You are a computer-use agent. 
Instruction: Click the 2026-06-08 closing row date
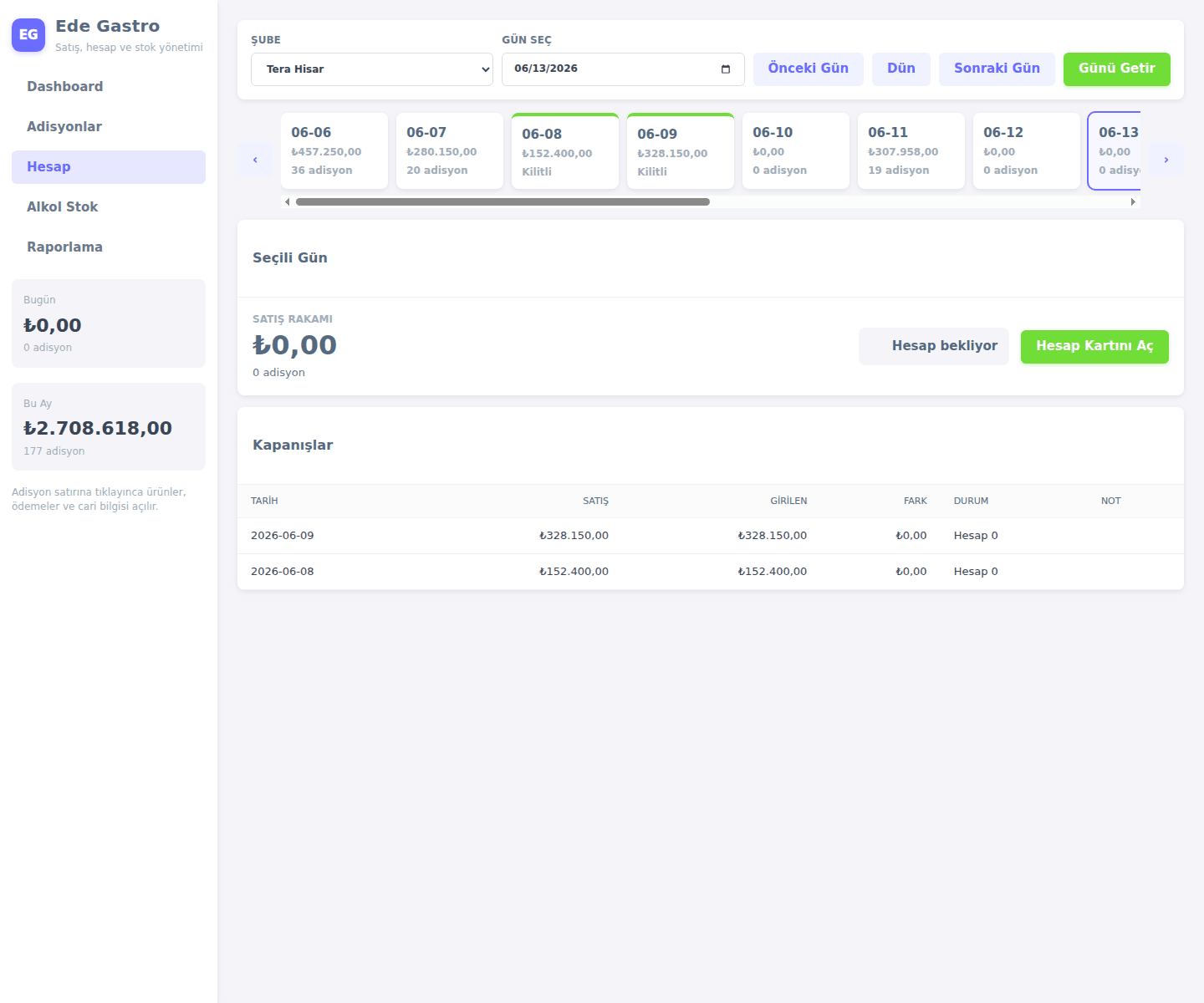click(x=283, y=572)
